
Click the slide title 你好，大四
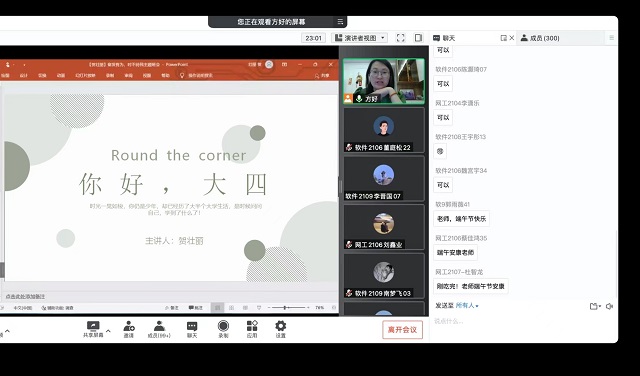coord(173,184)
